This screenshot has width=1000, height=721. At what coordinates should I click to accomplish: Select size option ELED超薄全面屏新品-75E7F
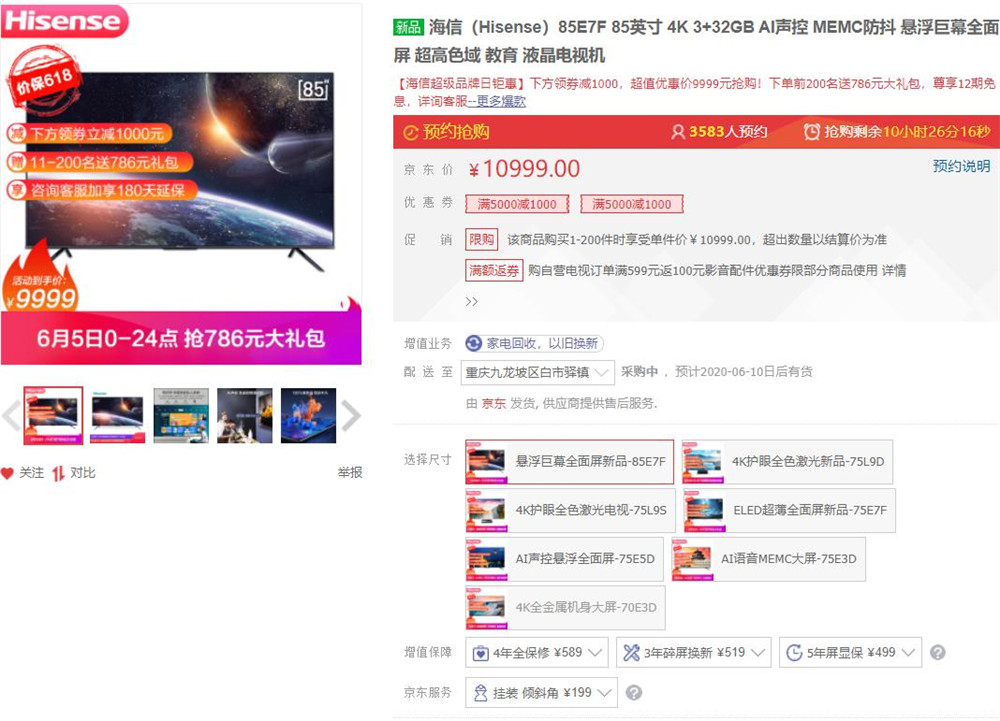tap(789, 511)
